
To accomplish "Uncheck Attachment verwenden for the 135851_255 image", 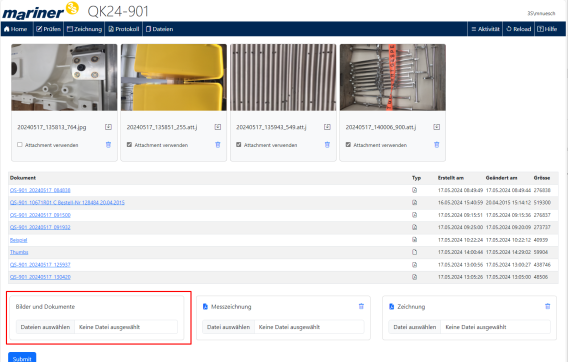I will (x=129, y=145).
